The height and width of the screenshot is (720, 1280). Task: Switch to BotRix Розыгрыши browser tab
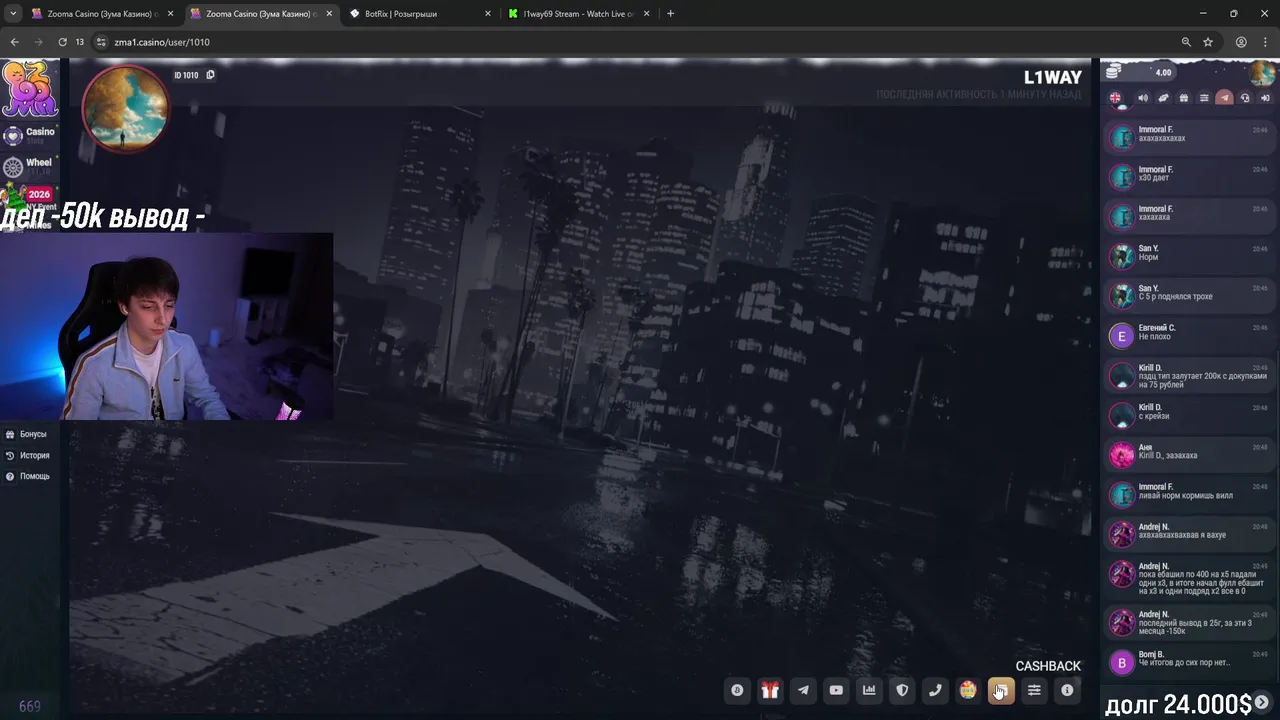(x=420, y=14)
